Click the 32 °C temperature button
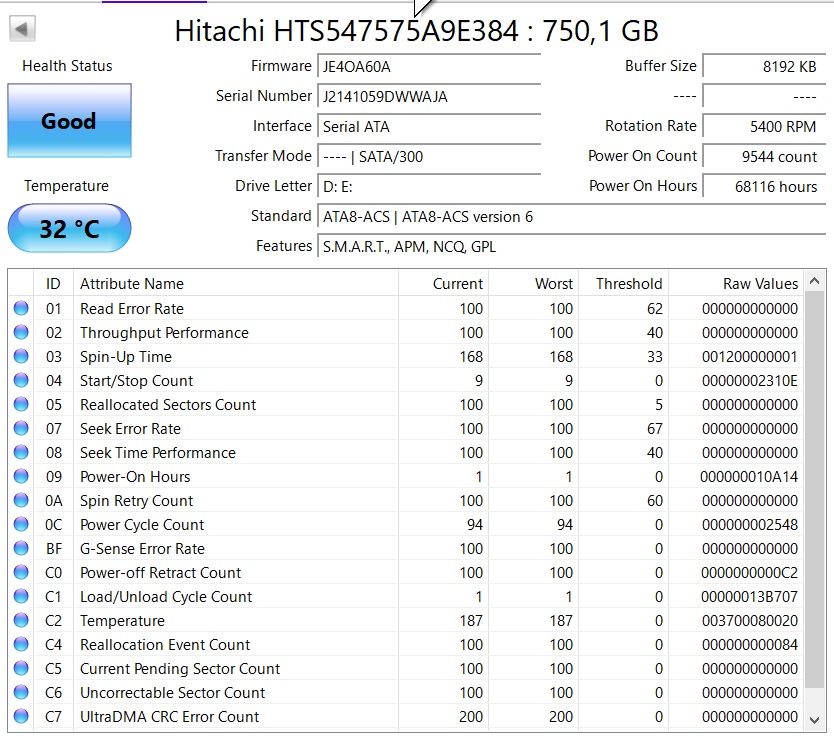This screenshot has width=834, height=743. [69, 228]
